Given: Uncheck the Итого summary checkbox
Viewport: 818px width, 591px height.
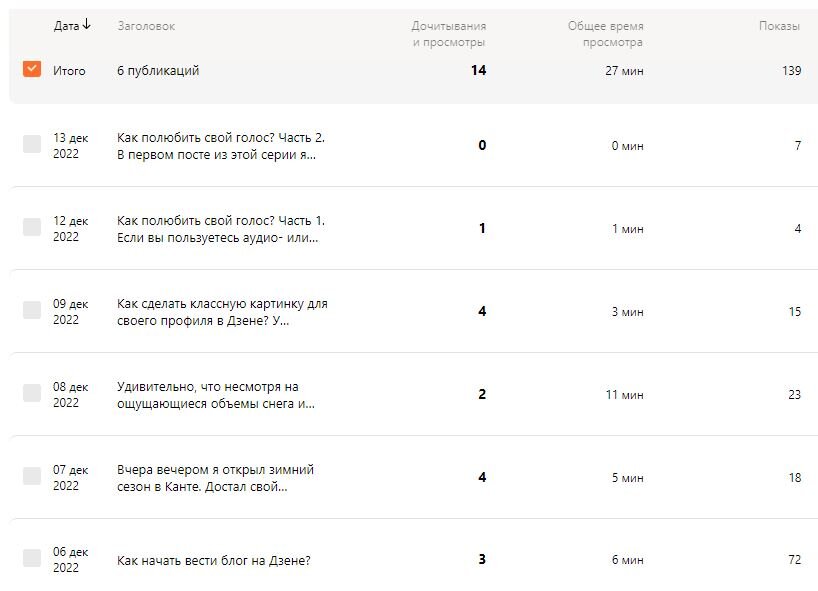Looking at the screenshot, I should 33,70.
